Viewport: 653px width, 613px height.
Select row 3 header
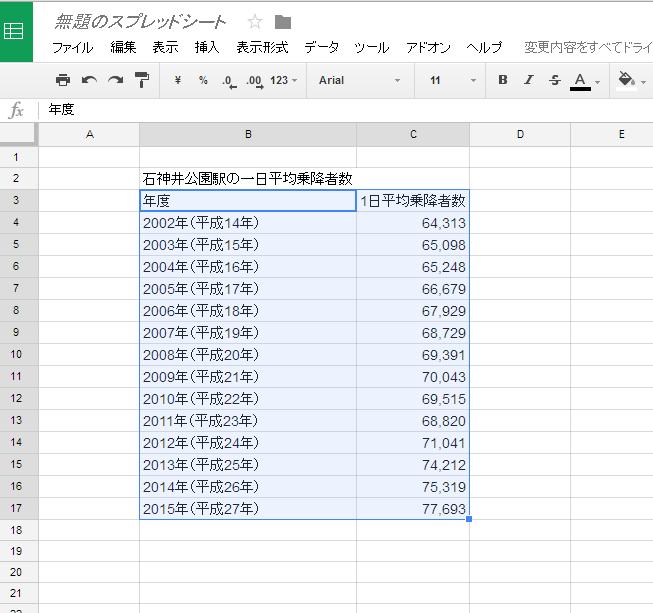18,200
